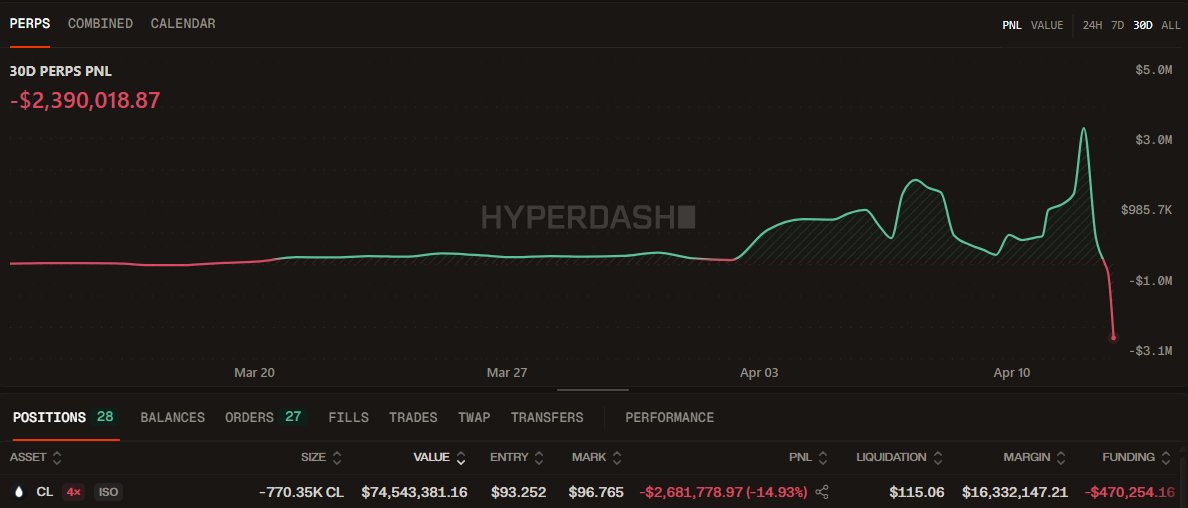The image size is (1188, 508).
Task: Click the Apr 10 date axis label
Action: coord(1012,373)
